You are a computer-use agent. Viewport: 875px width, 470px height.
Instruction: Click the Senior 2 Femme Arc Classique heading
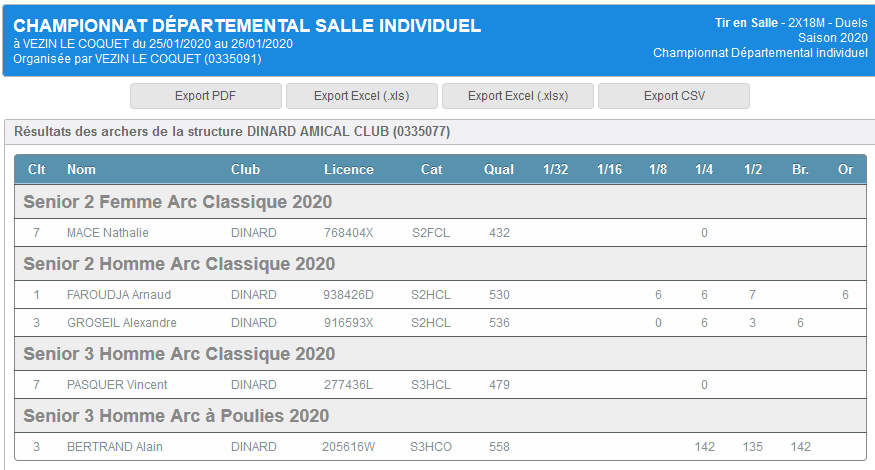pos(178,202)
